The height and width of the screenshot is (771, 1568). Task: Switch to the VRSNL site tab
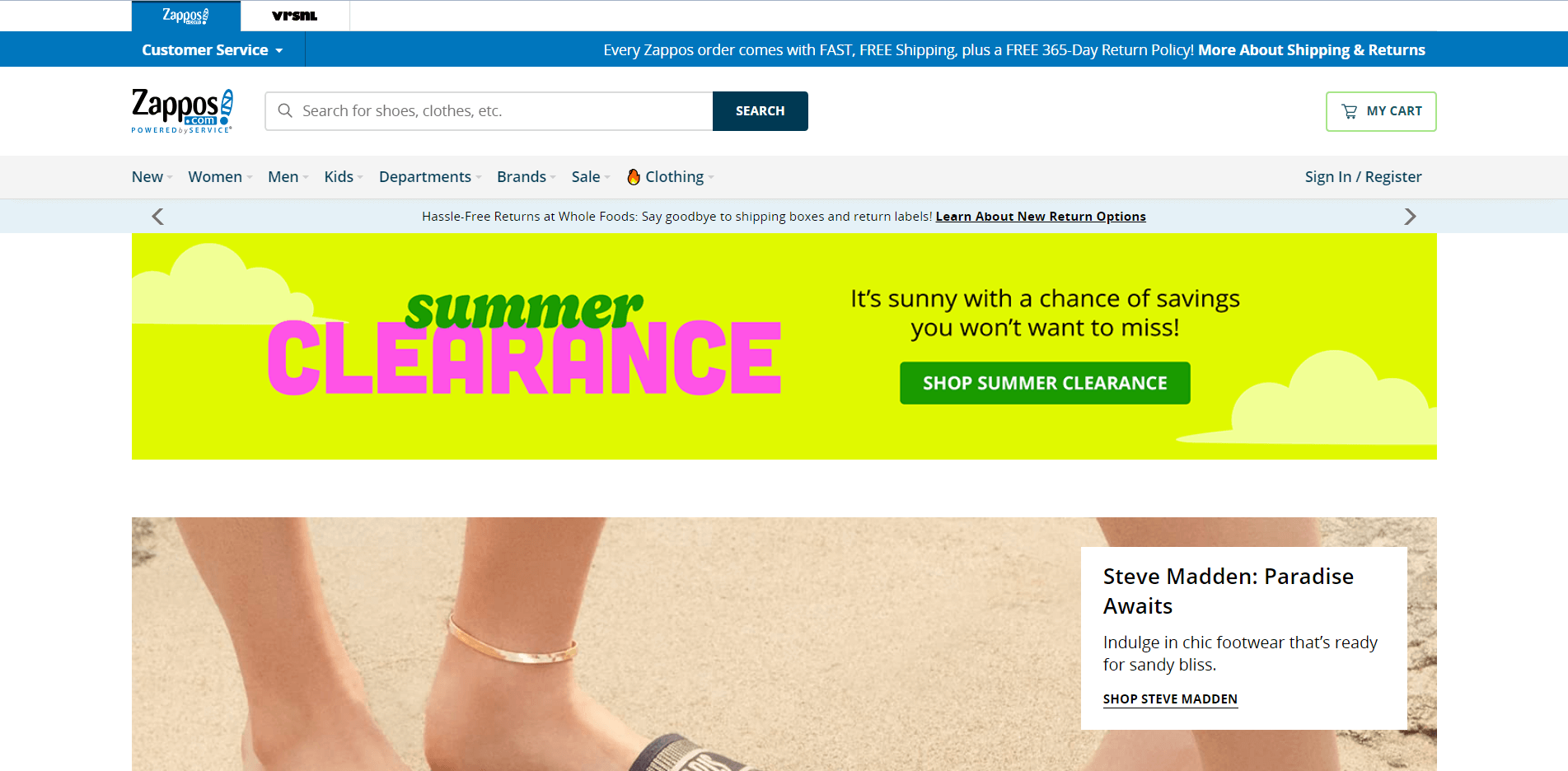point(295,16)
